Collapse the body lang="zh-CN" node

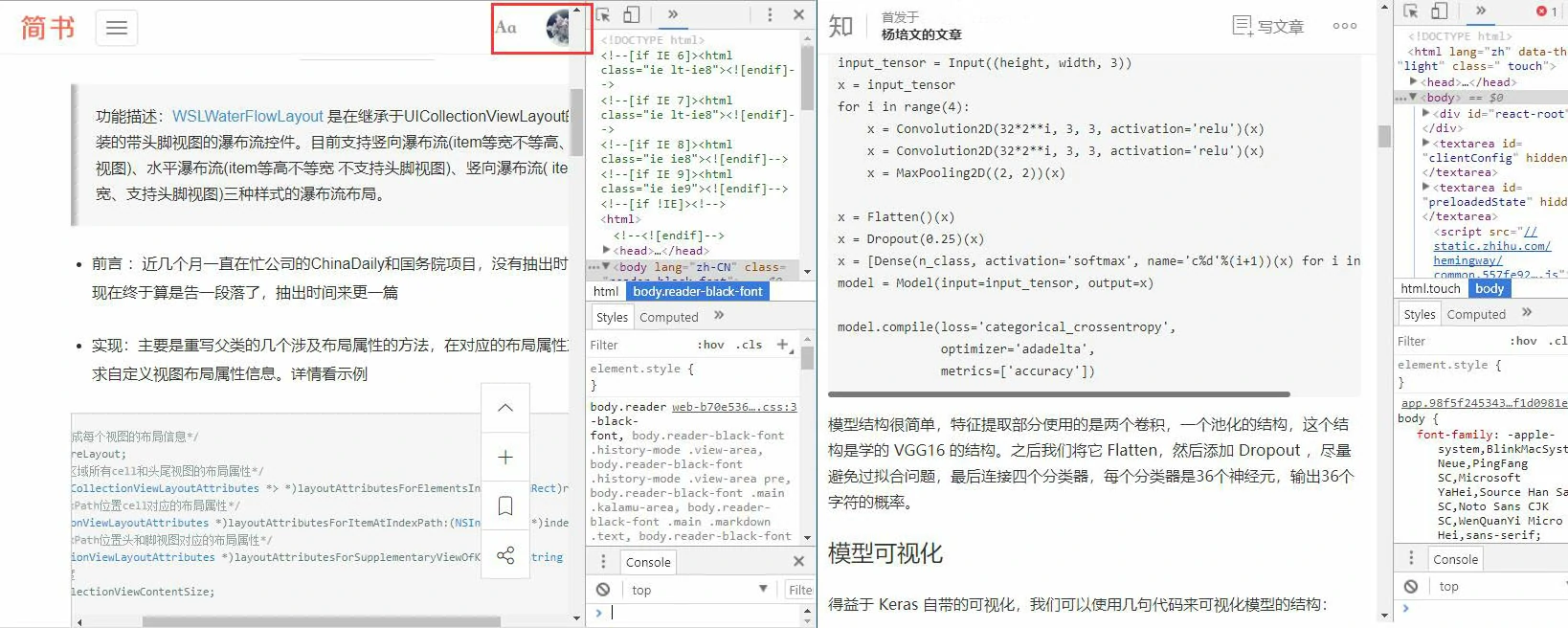[x=606, y=267]
